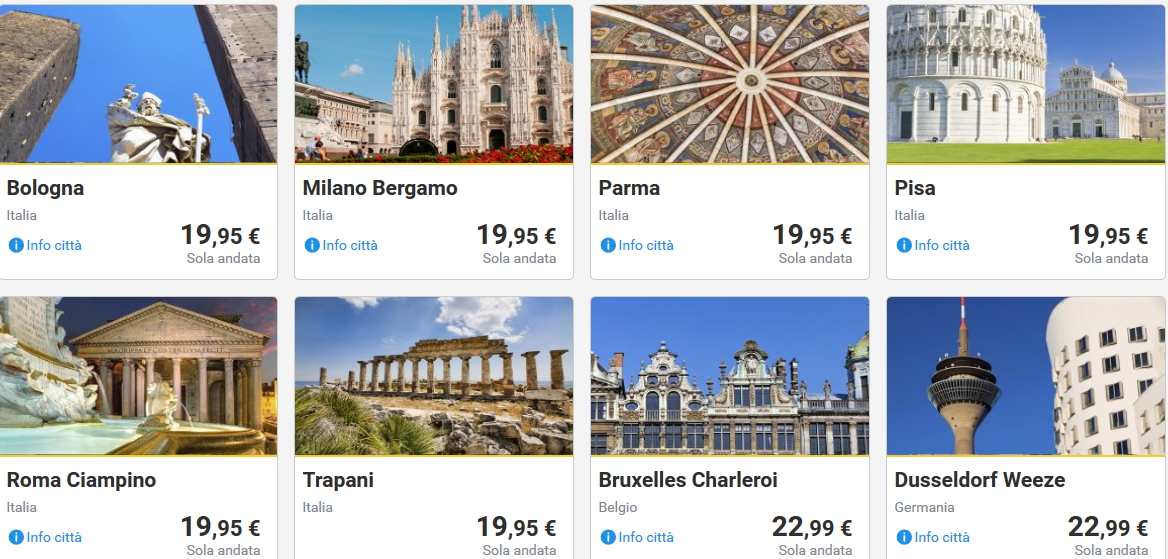The image size is (1168, 559).
Task: Pick the 19,95 € price for Trapani
Action: [516, 527]
